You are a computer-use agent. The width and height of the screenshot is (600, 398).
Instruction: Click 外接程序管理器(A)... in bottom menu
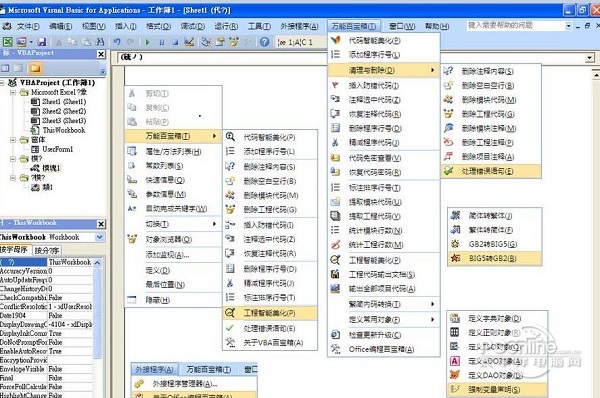(x=193, y=383)
